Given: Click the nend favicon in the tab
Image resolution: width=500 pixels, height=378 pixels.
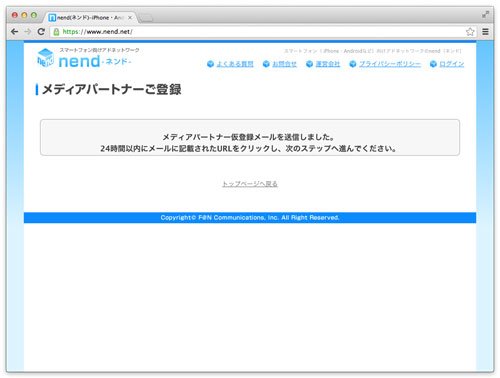Looking at the screenshot, I should pyautogui.click(x=52, y=18).
